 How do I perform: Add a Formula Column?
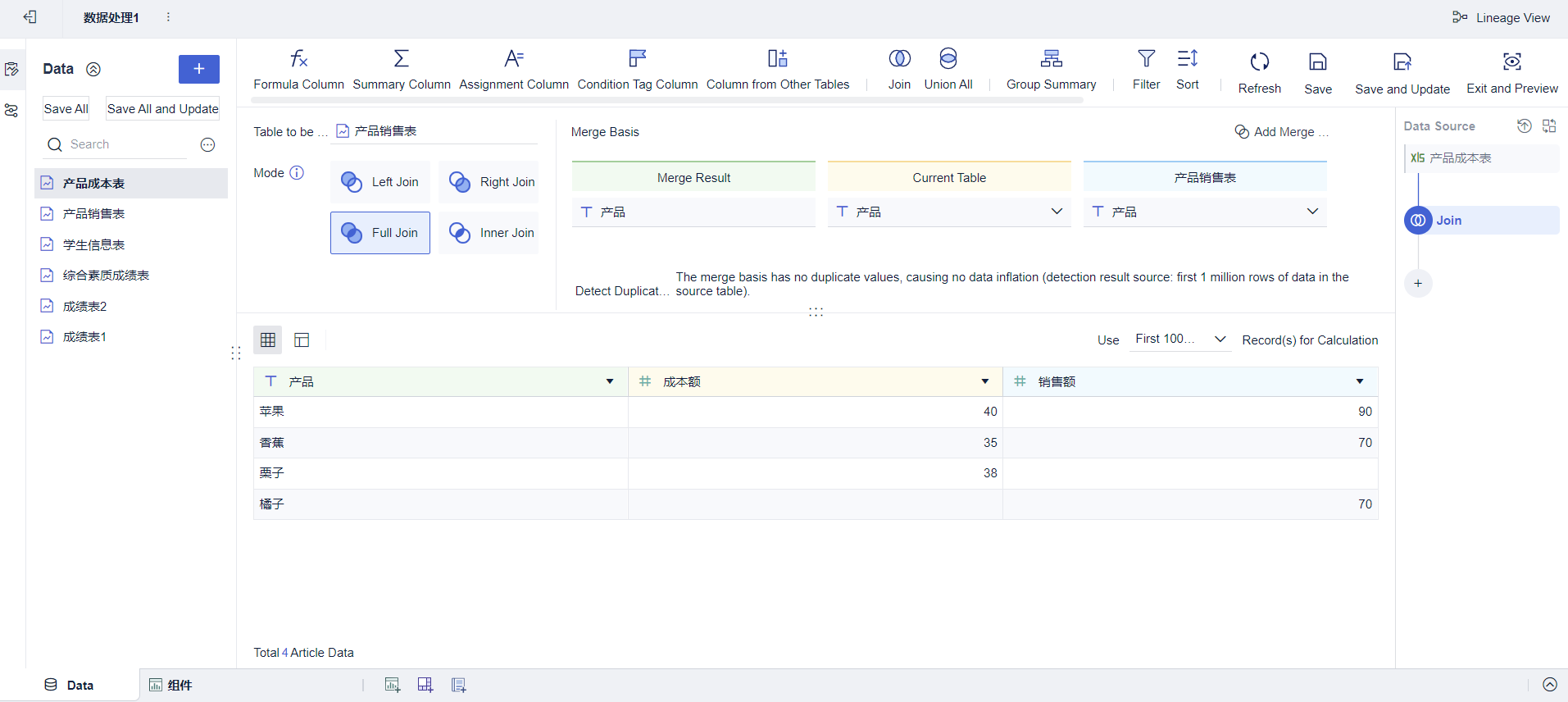(298, 69)
